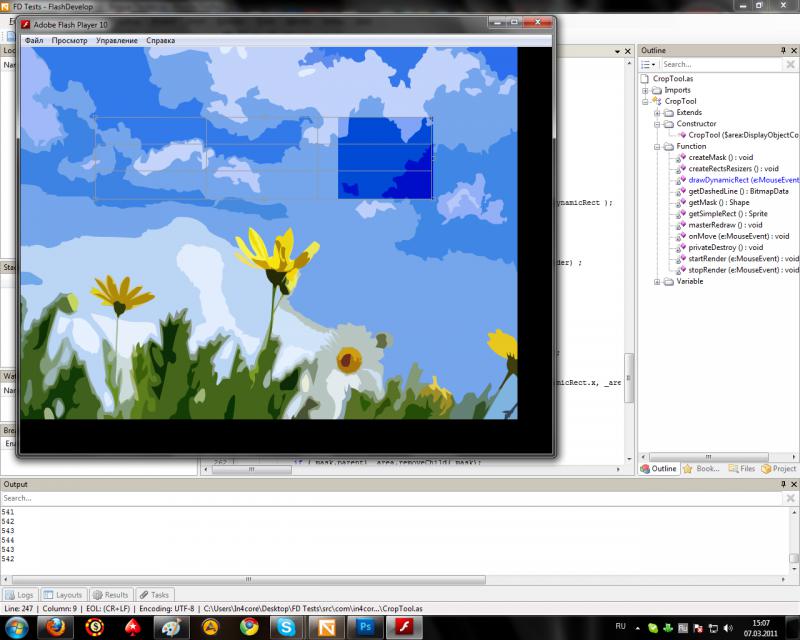Collapse the Function folder in Outline

(657, 146)
